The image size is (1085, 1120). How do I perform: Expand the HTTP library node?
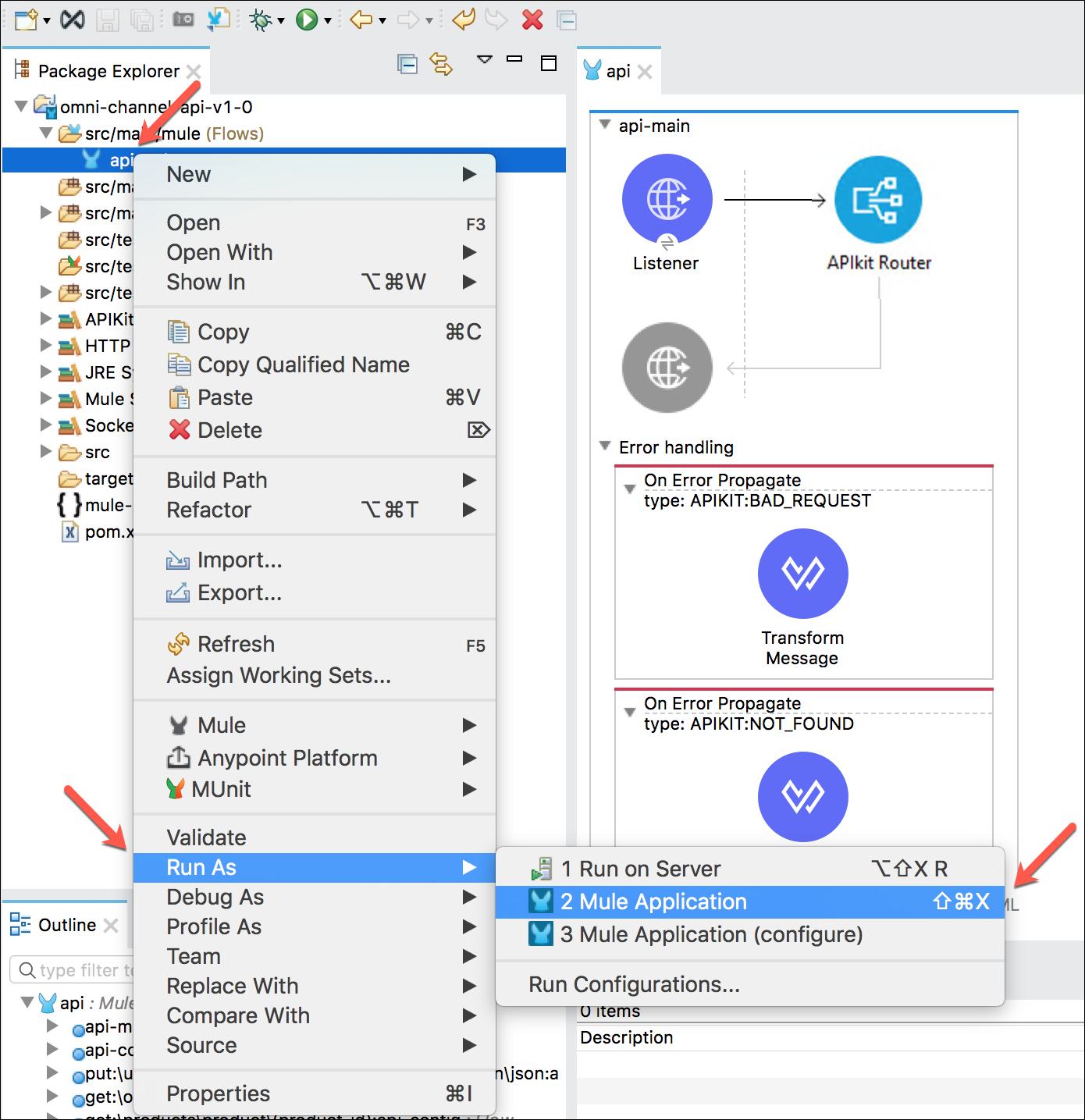(x=46, y=345)
